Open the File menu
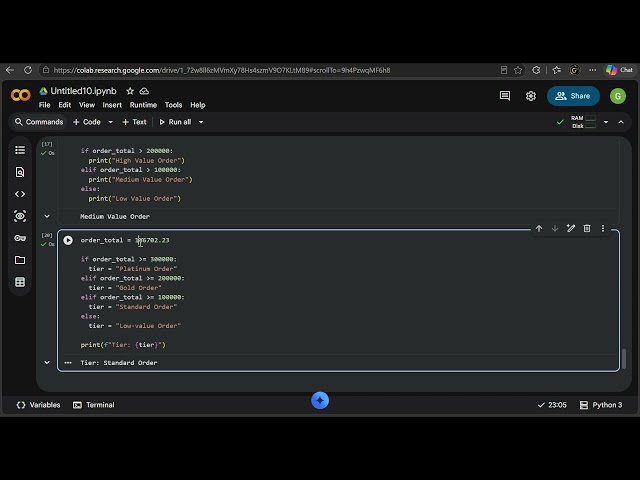The height and width of the screenshot is (480, 640). pos(44,105)
